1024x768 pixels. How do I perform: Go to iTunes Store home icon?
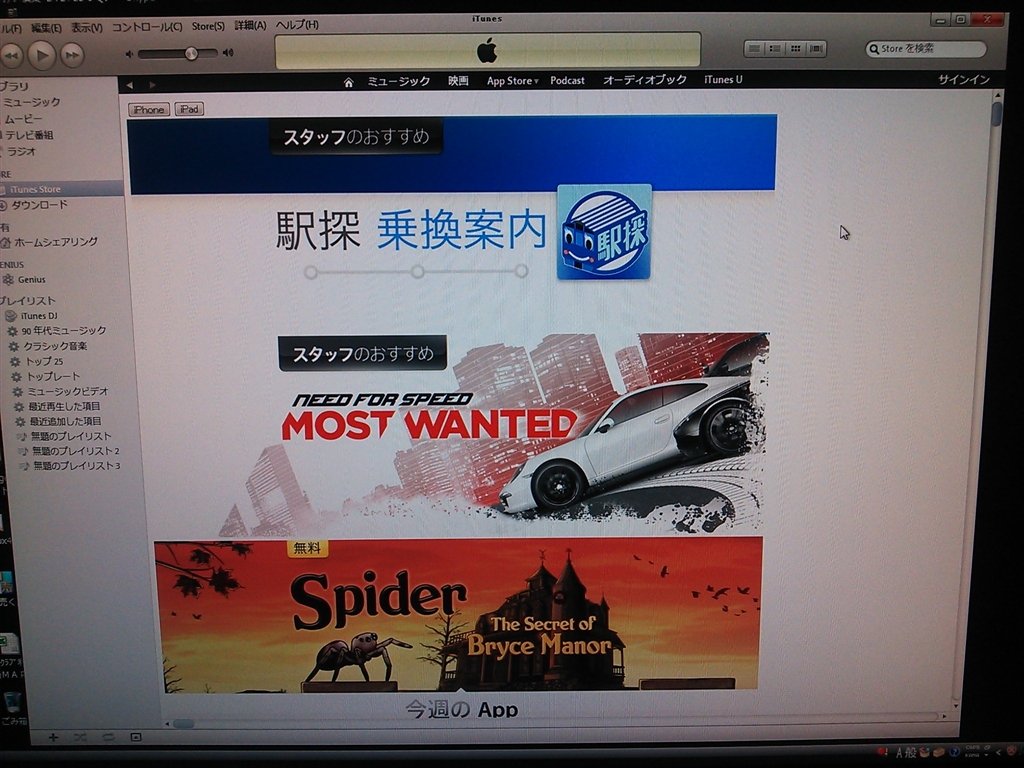348,82
